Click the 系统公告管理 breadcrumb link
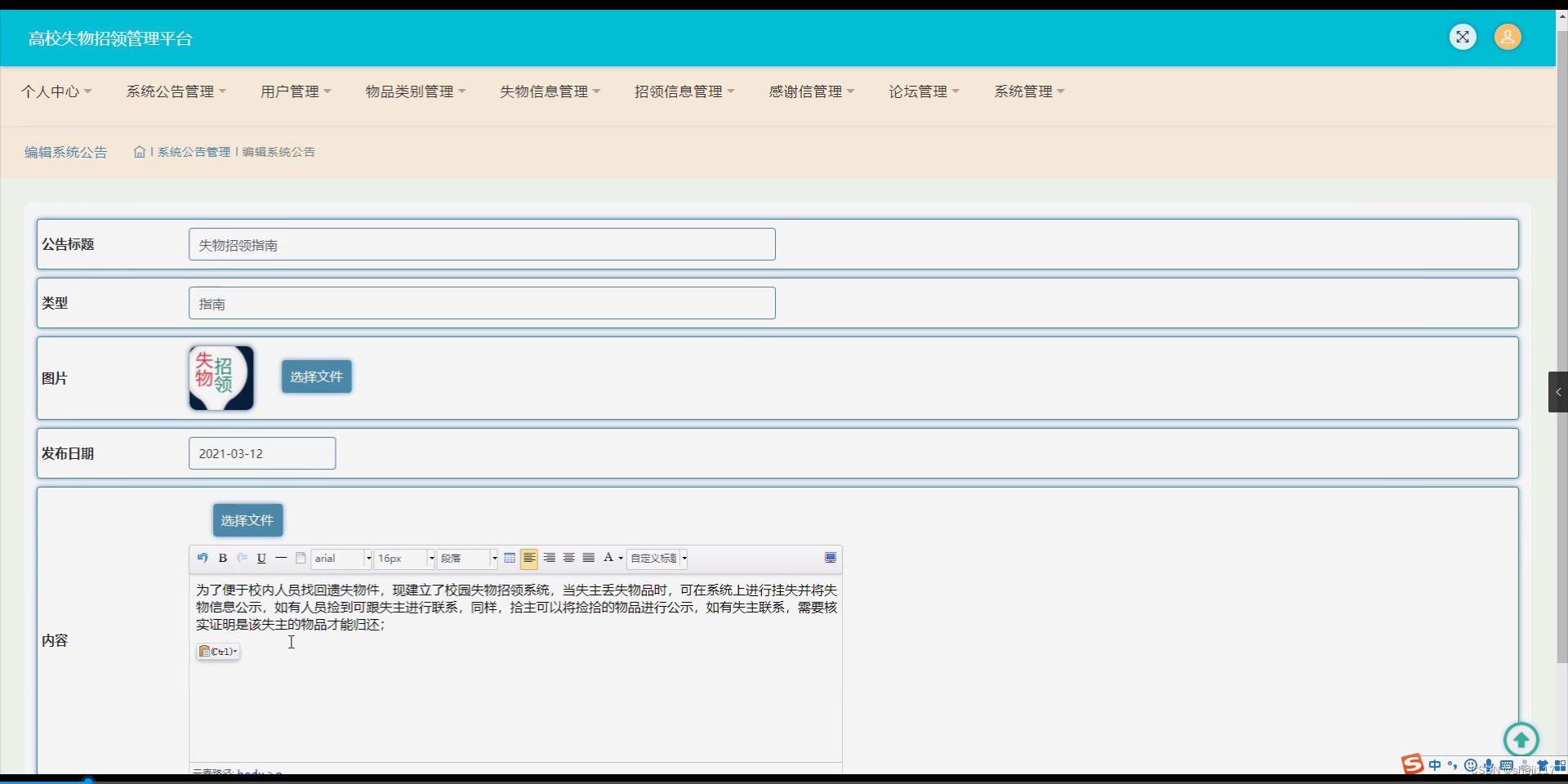 [194, 152]
